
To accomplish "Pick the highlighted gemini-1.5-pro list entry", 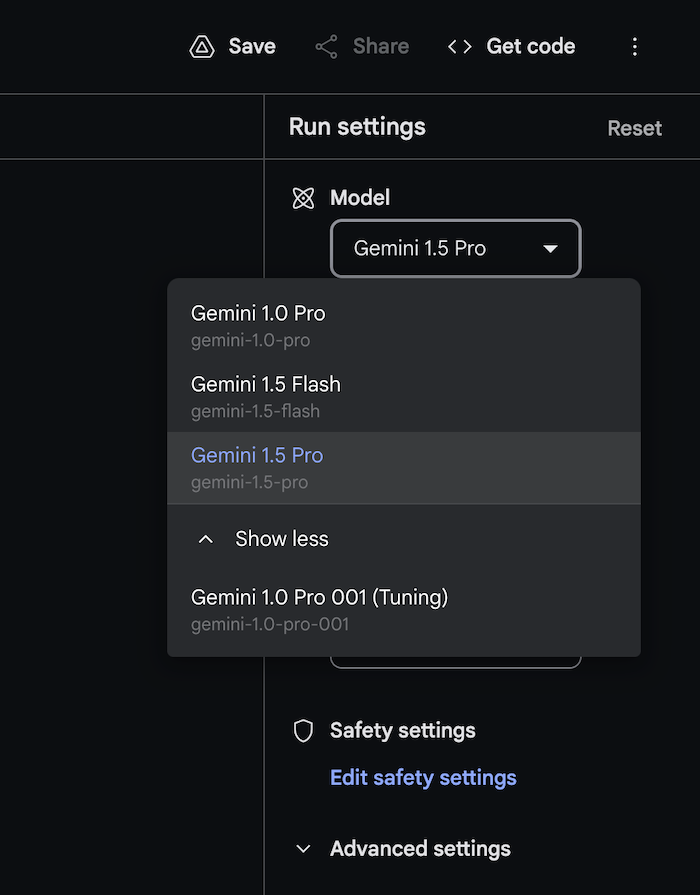I will (x=257, y=466).
